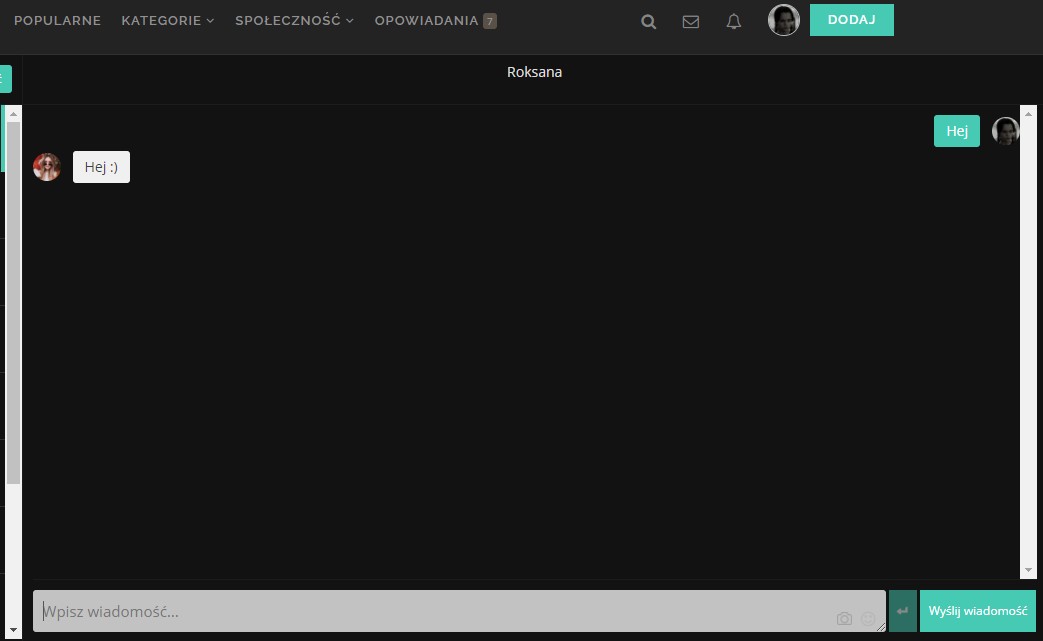The width and height of the screenshot is (1043, 641).
Task: Click the teal tab on the left edge
Action: (x=5, y=79)
